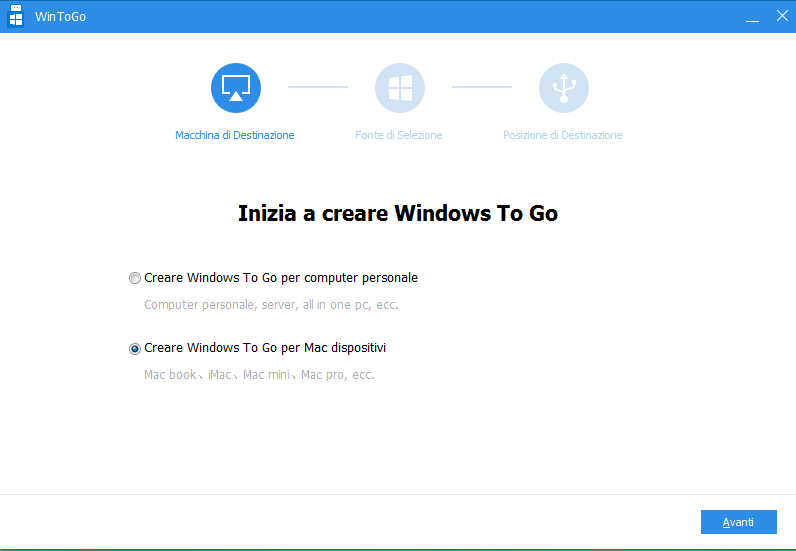The image size is (796, 551).
Task: Close the WinToGo window
Action: tap(782, 16)
